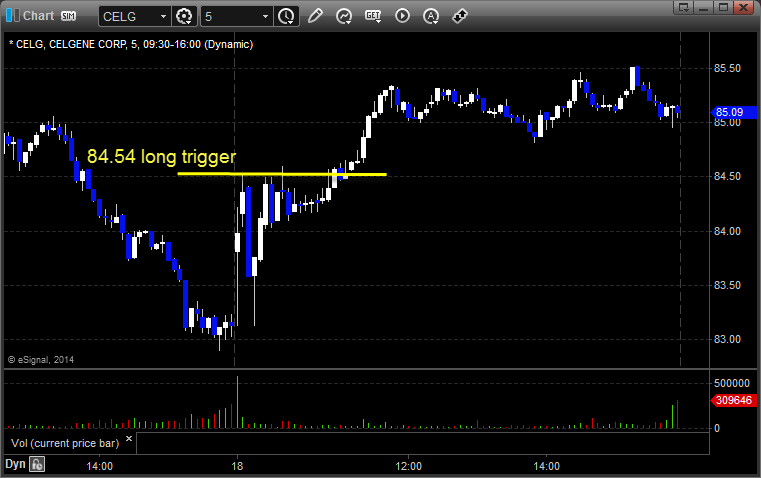Click the 18 date axis label
This screenshot has height=478, width=761.
pyautogui.click(x=237, y=466)
